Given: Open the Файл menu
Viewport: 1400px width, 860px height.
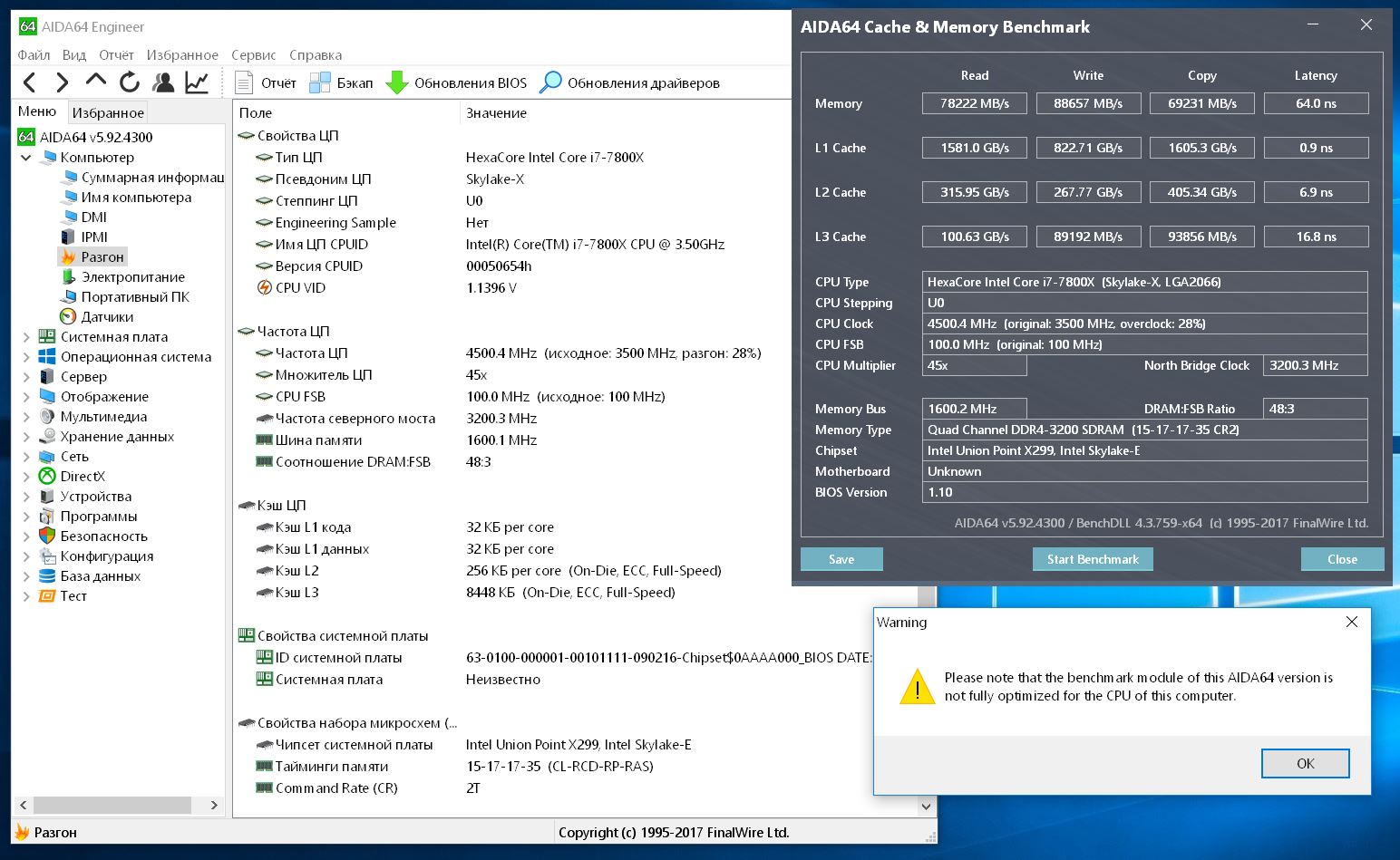Looking at the screenshot, I should coord(34,55).
